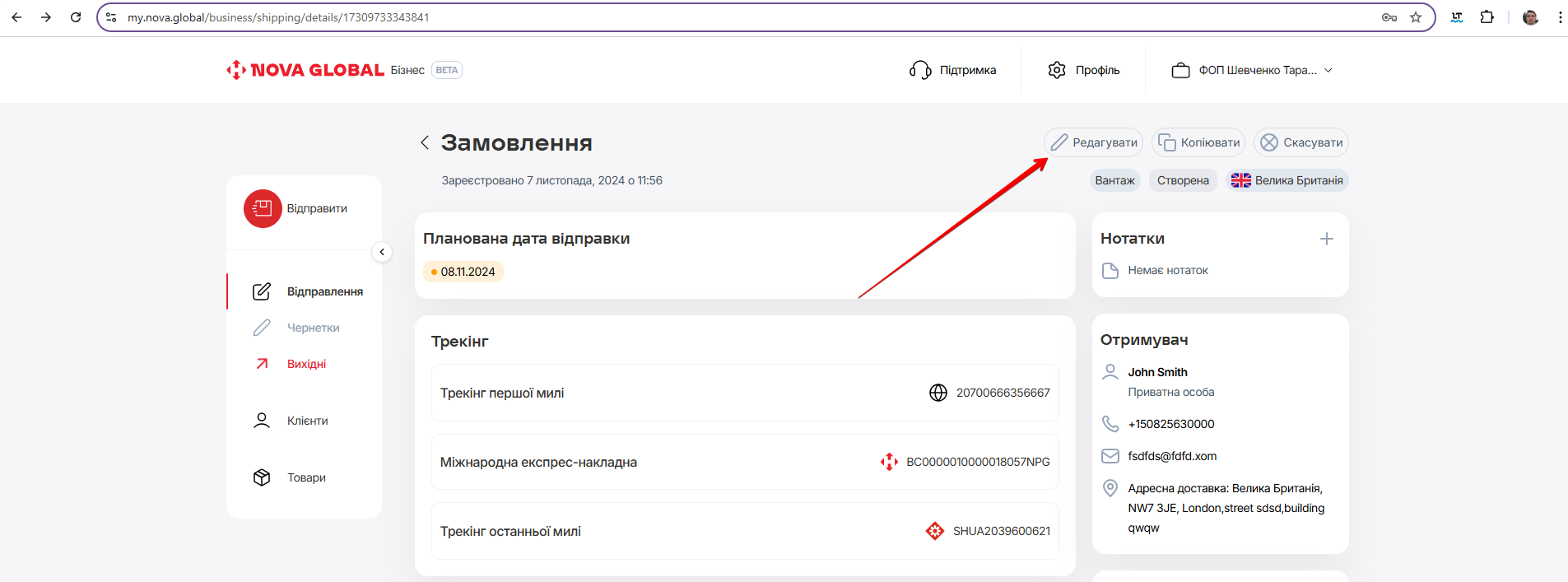Click Копіювати to duplicate order

[x=1198, y=142]
